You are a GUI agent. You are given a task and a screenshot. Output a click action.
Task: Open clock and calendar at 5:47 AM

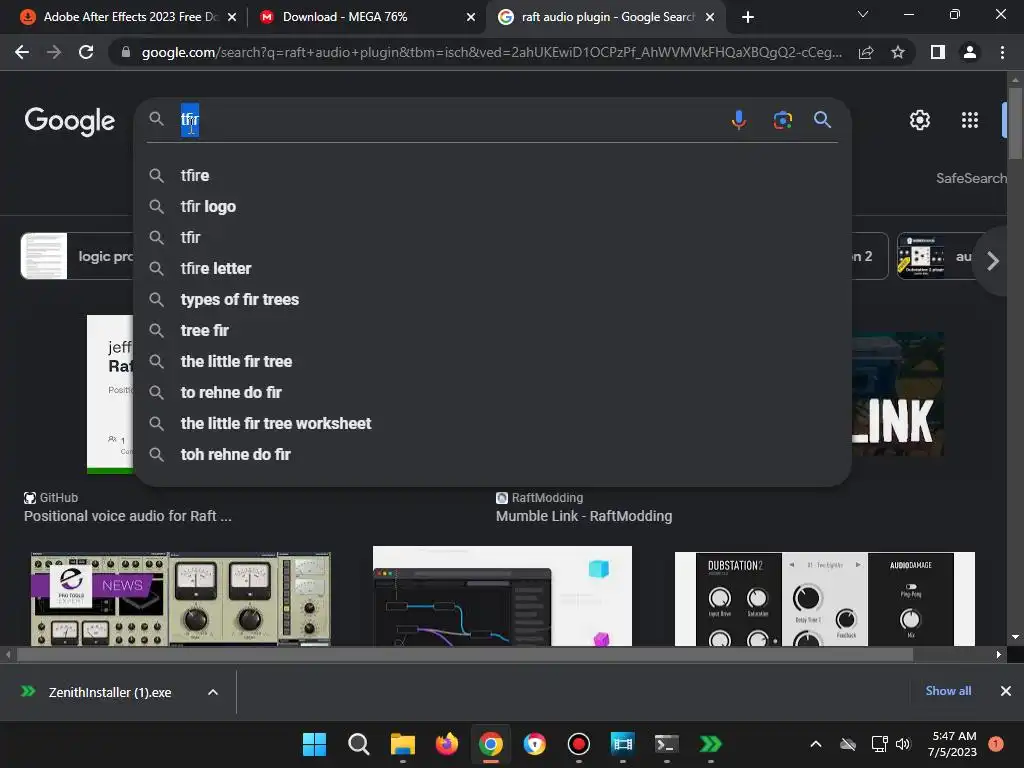coord(952,744)
